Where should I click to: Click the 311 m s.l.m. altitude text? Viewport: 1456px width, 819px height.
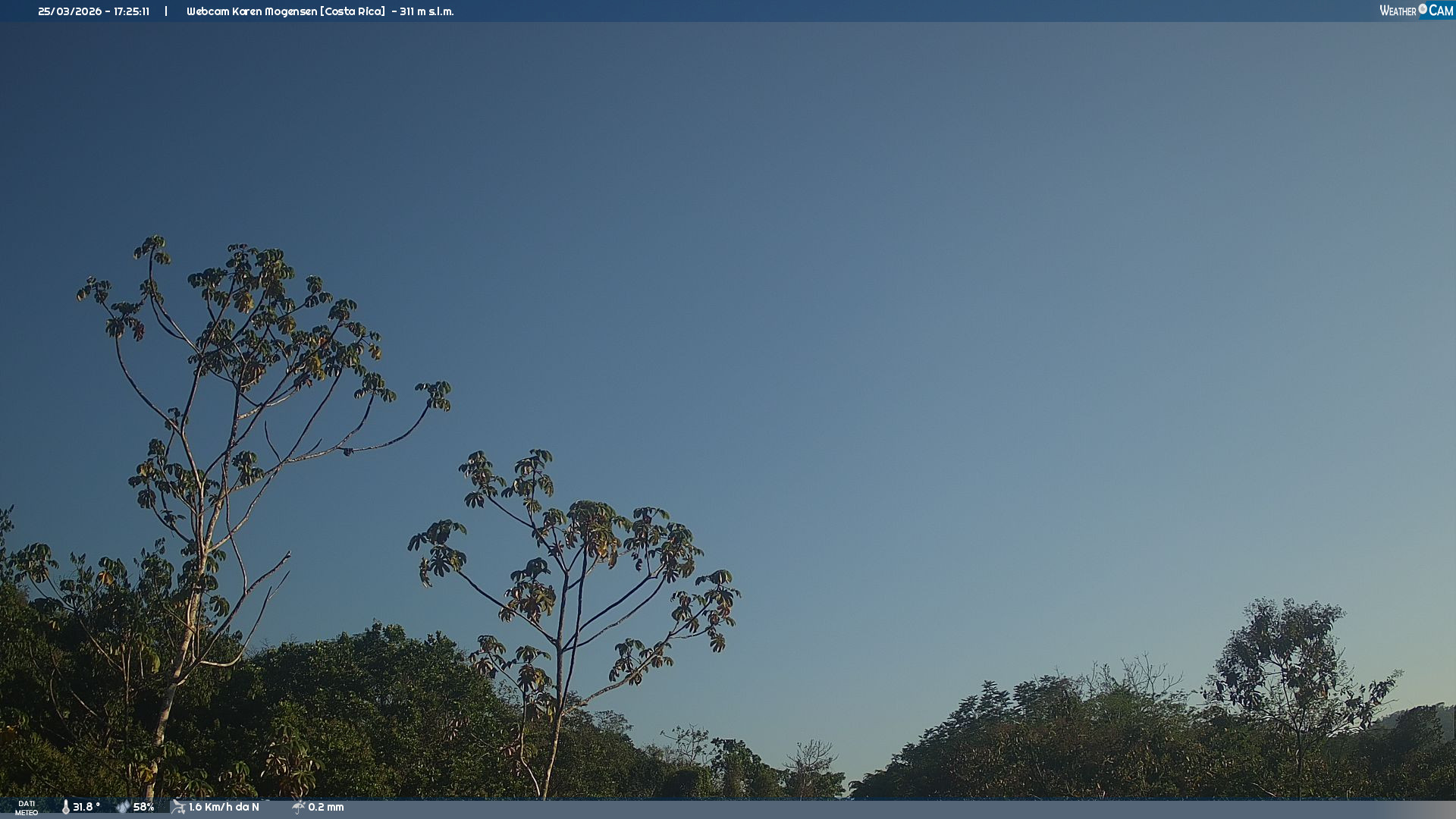tap(426, 11)
